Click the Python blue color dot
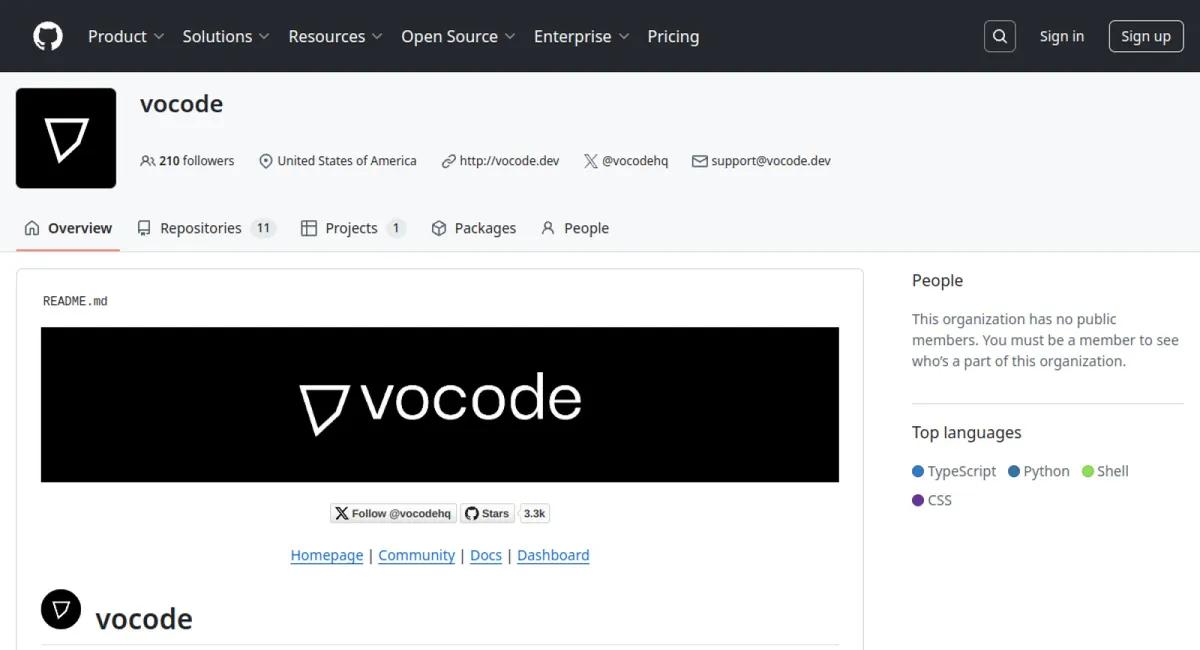The width and height of the screenshot is (1200, 650). click(x=1014, y=471)
